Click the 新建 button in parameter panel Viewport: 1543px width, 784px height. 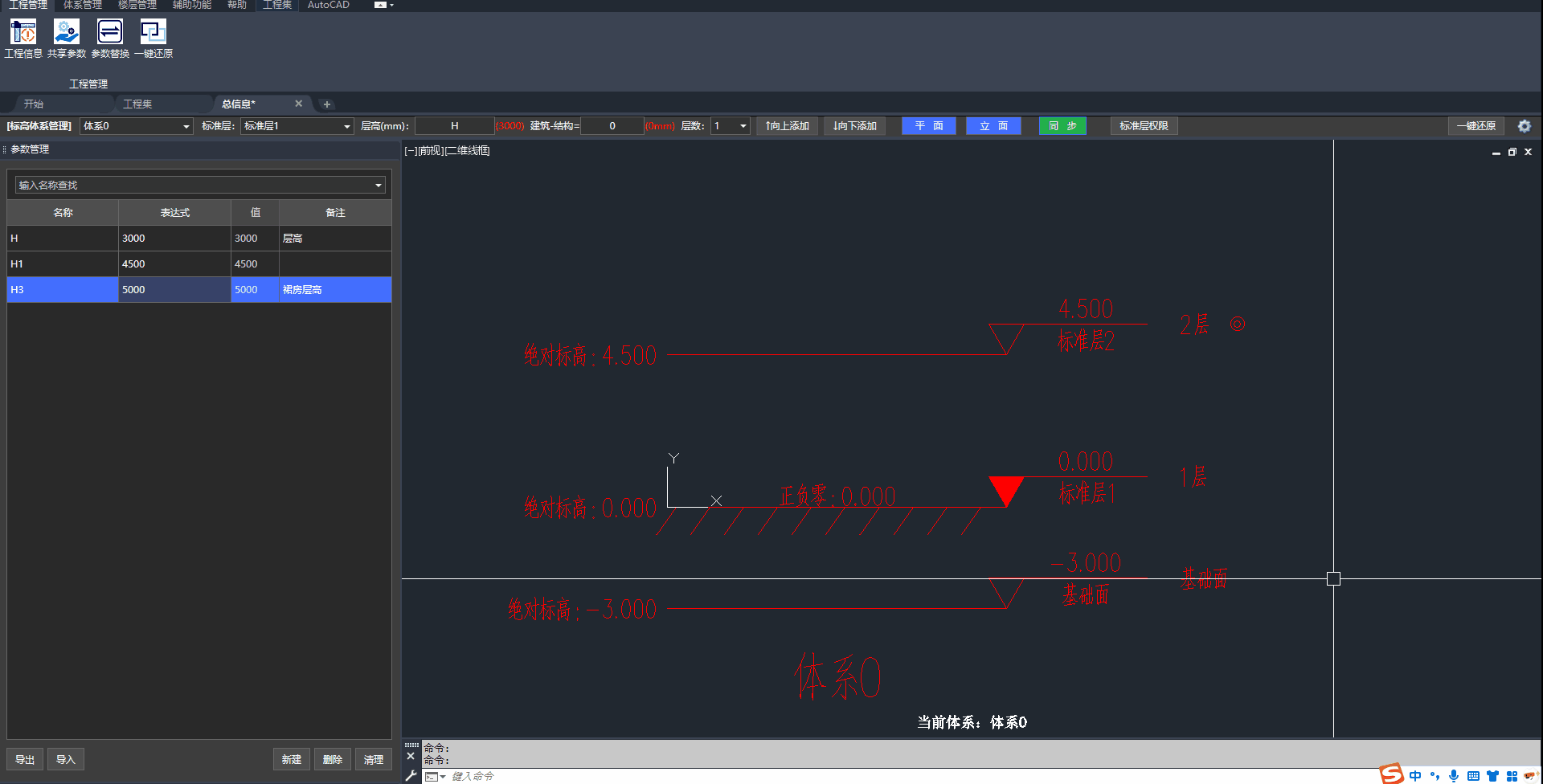291,760
